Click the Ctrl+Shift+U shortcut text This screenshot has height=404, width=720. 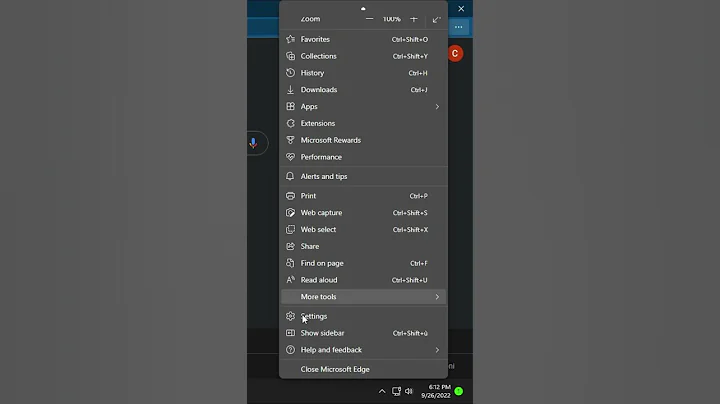410,280
